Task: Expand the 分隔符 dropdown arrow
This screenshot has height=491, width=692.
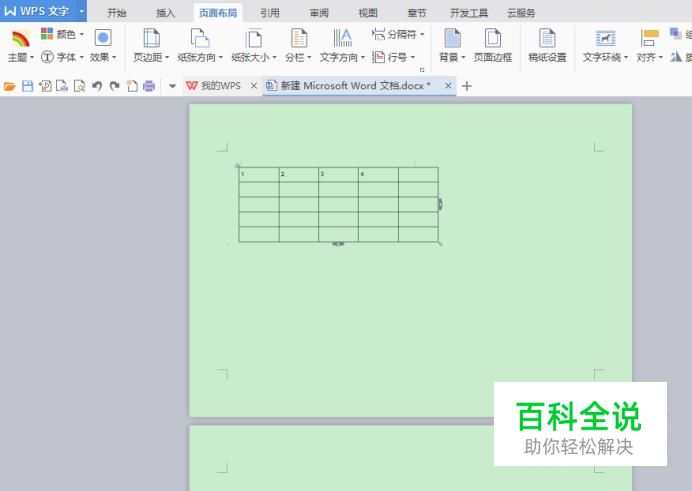Action: 422,34
